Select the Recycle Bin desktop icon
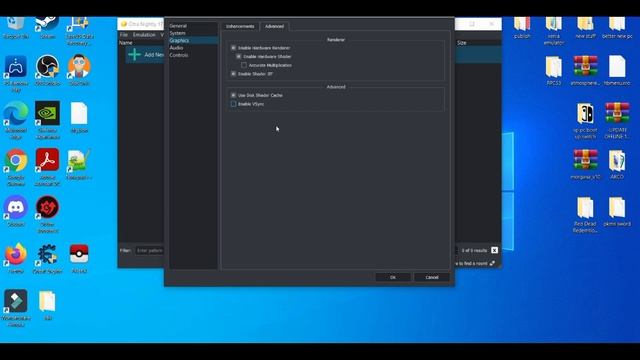Screen dimensions: 640x360 tap(16, 27)
